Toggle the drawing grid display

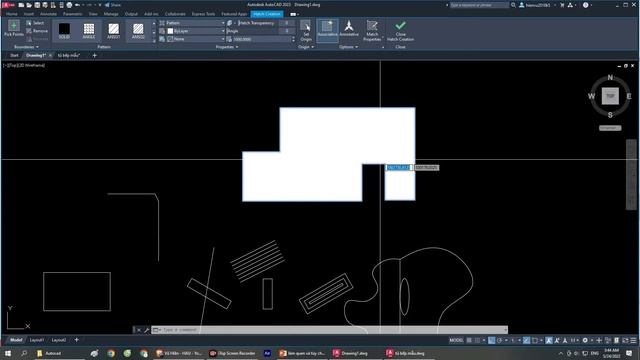[x=469, y=340]
